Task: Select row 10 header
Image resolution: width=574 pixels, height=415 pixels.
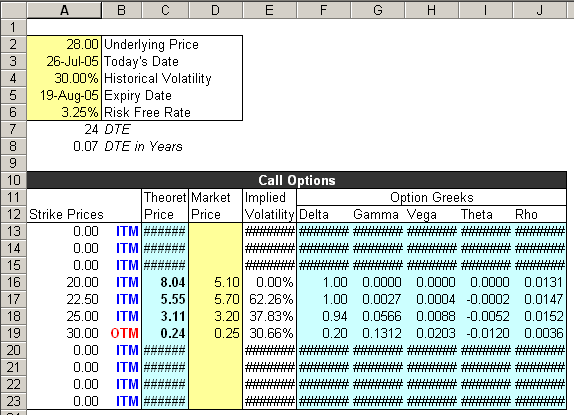Action: point(13,180)
